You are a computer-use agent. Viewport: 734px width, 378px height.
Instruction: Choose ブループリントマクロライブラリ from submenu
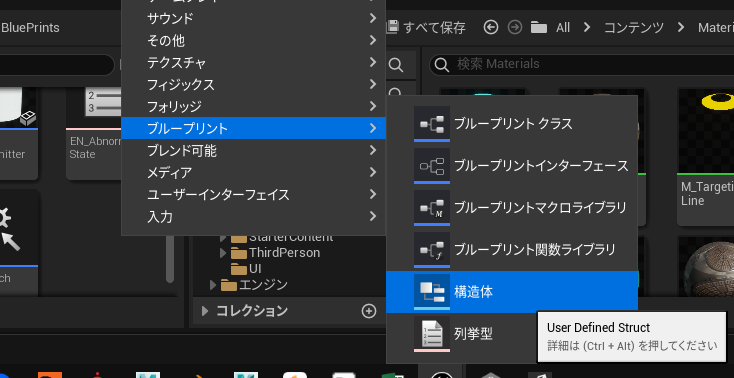512,208
